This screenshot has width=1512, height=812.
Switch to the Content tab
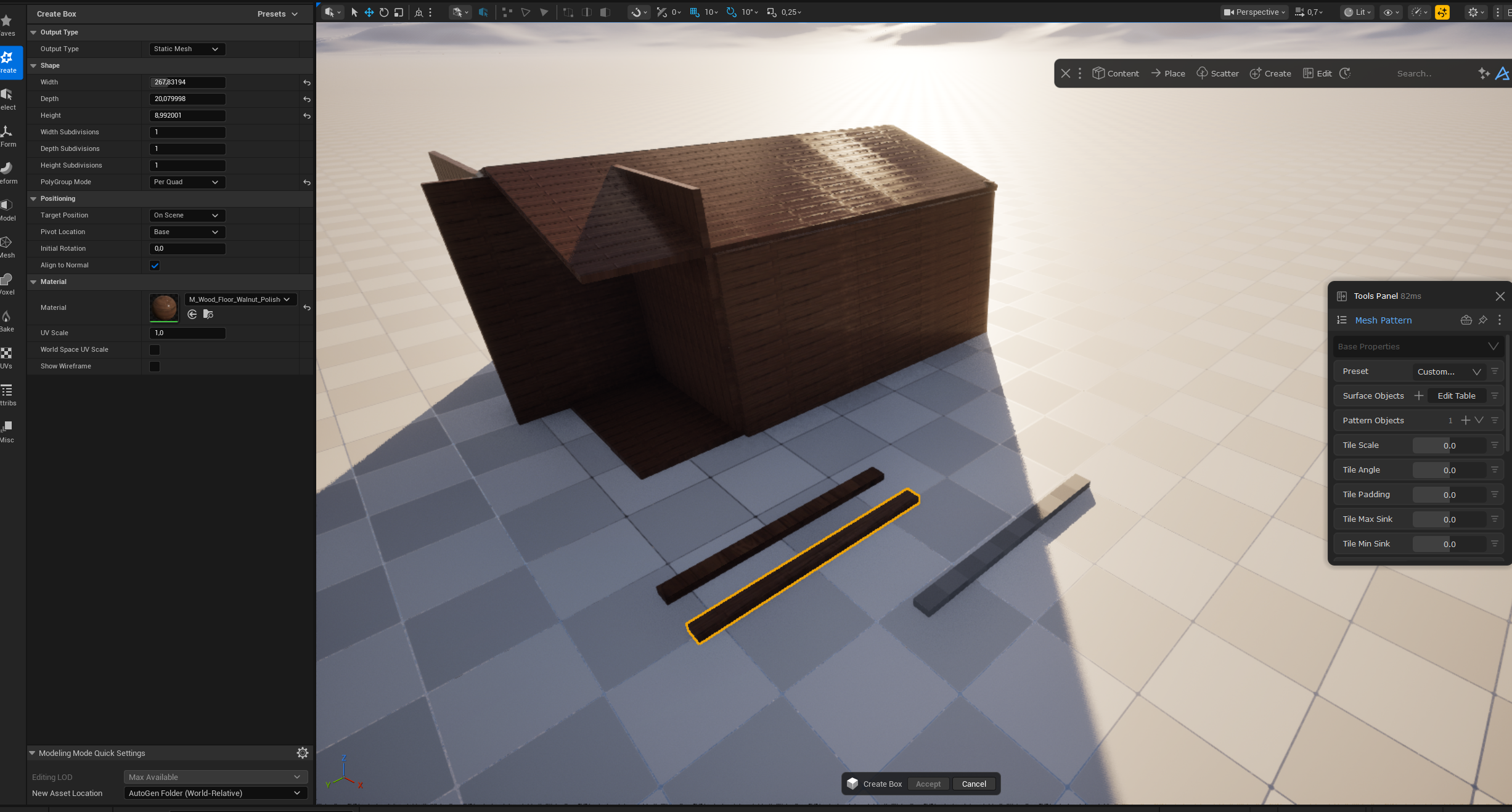pos(1116,73)
